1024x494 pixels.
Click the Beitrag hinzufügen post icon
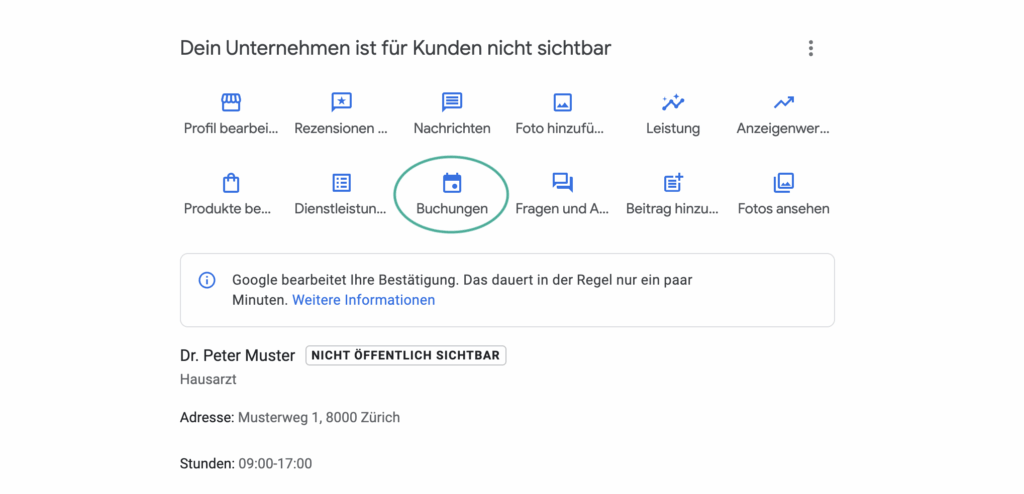(x=673, y=183)
